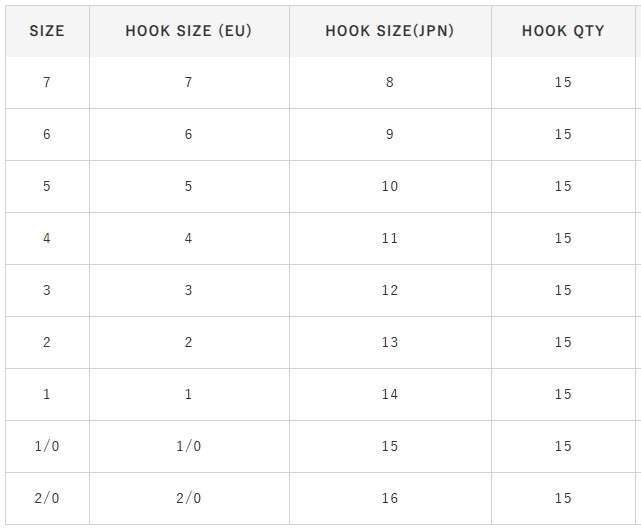
Task: Select 7 in the SIZE column
Action: pyautogui.click(x=47, y=82)
